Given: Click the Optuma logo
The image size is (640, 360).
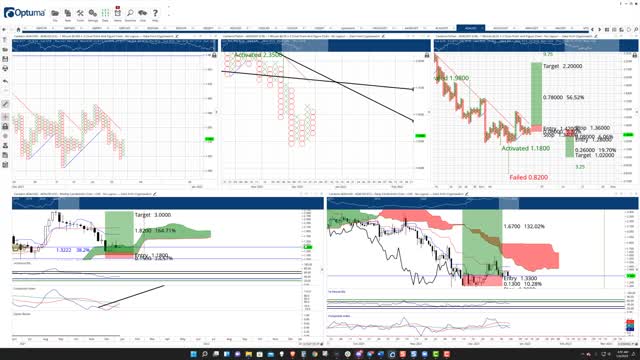Looking at the screenshot, I should tap(24, 13).
